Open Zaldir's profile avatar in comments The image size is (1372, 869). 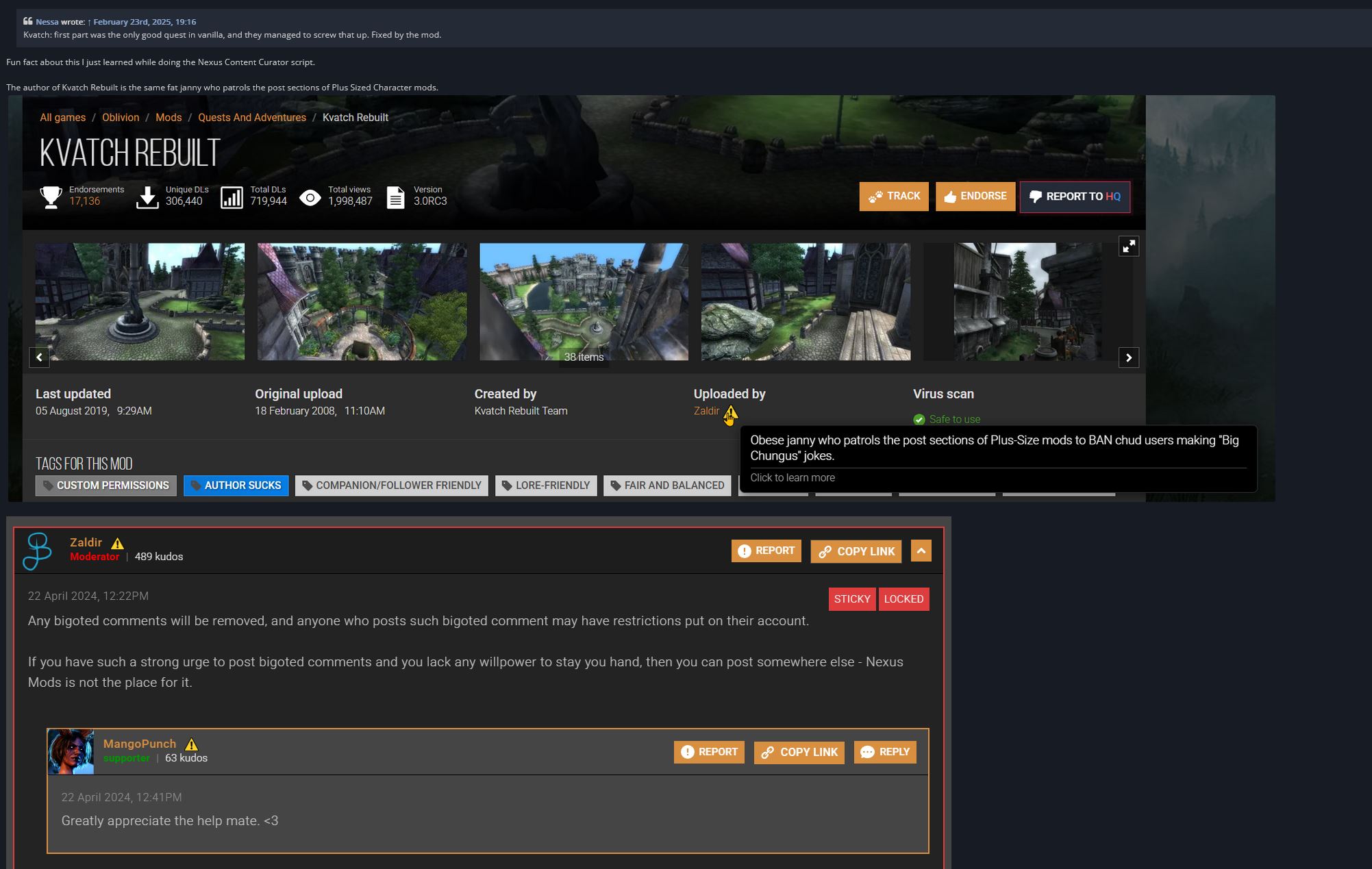[x=38, y=551]
